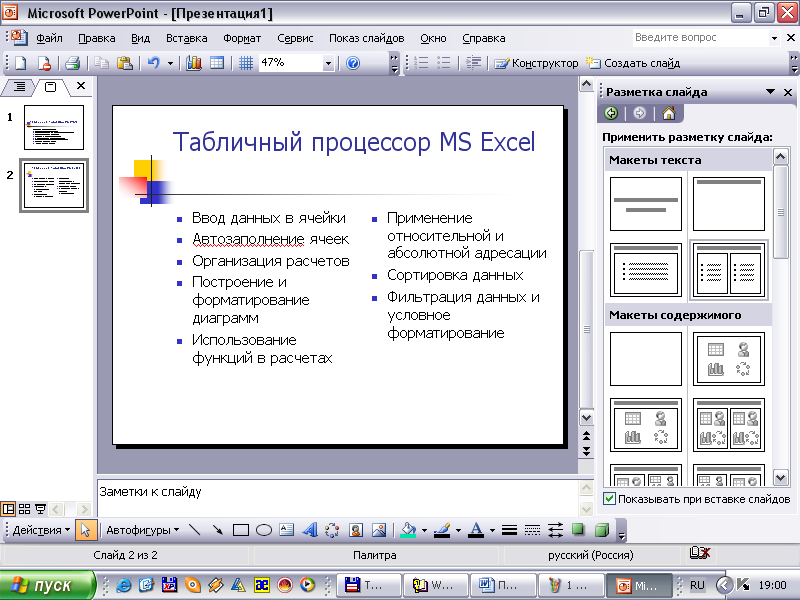Viewport: 800px width, 600px height.
Task: Open the Показ слайдов menu
Action: click(x=366, y=38)
